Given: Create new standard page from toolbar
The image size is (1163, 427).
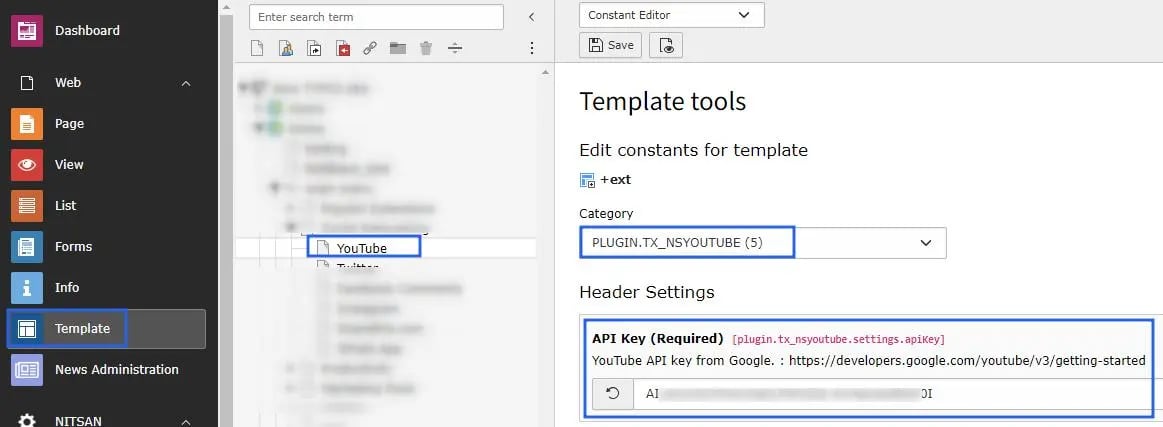Looking at the screenshot, I should coord(257,49).
